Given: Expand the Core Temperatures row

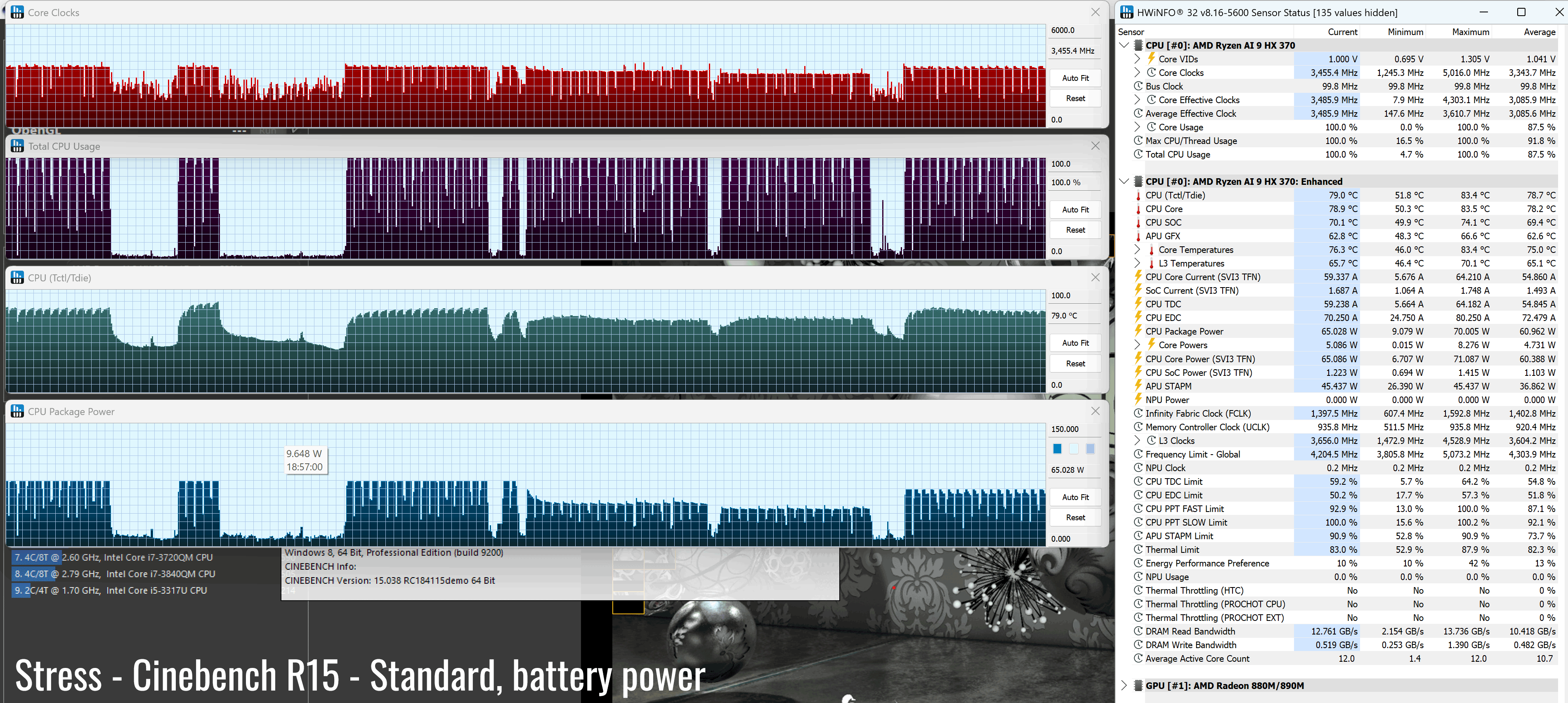Looking at the screenshot, I should 1137,250.
